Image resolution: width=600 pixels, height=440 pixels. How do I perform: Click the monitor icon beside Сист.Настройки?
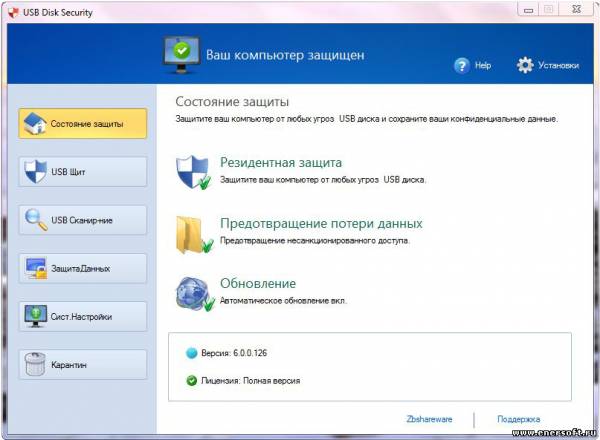click(x=36, y=316)
